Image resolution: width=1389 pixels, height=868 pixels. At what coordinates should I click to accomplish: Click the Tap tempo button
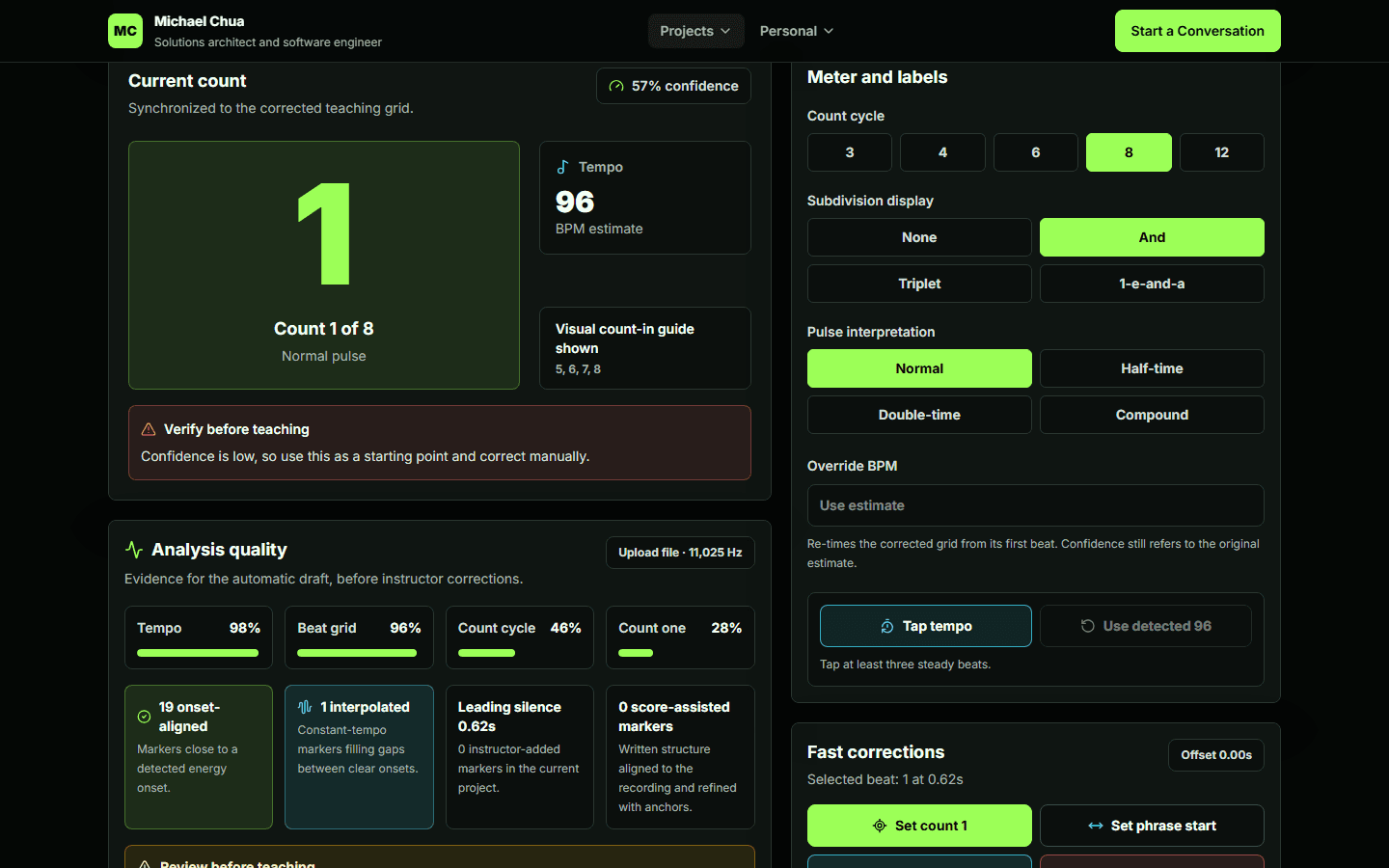coord(926,626)
